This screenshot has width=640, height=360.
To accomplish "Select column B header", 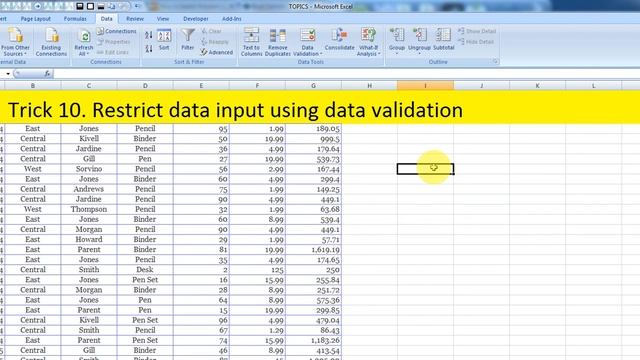I will pos(33,86).
